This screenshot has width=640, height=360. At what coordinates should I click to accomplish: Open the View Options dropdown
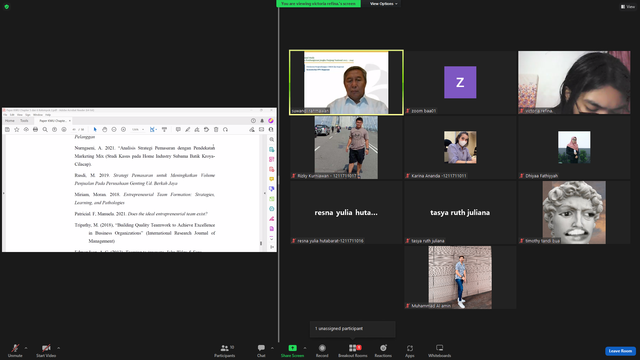(x=383, y=4)
